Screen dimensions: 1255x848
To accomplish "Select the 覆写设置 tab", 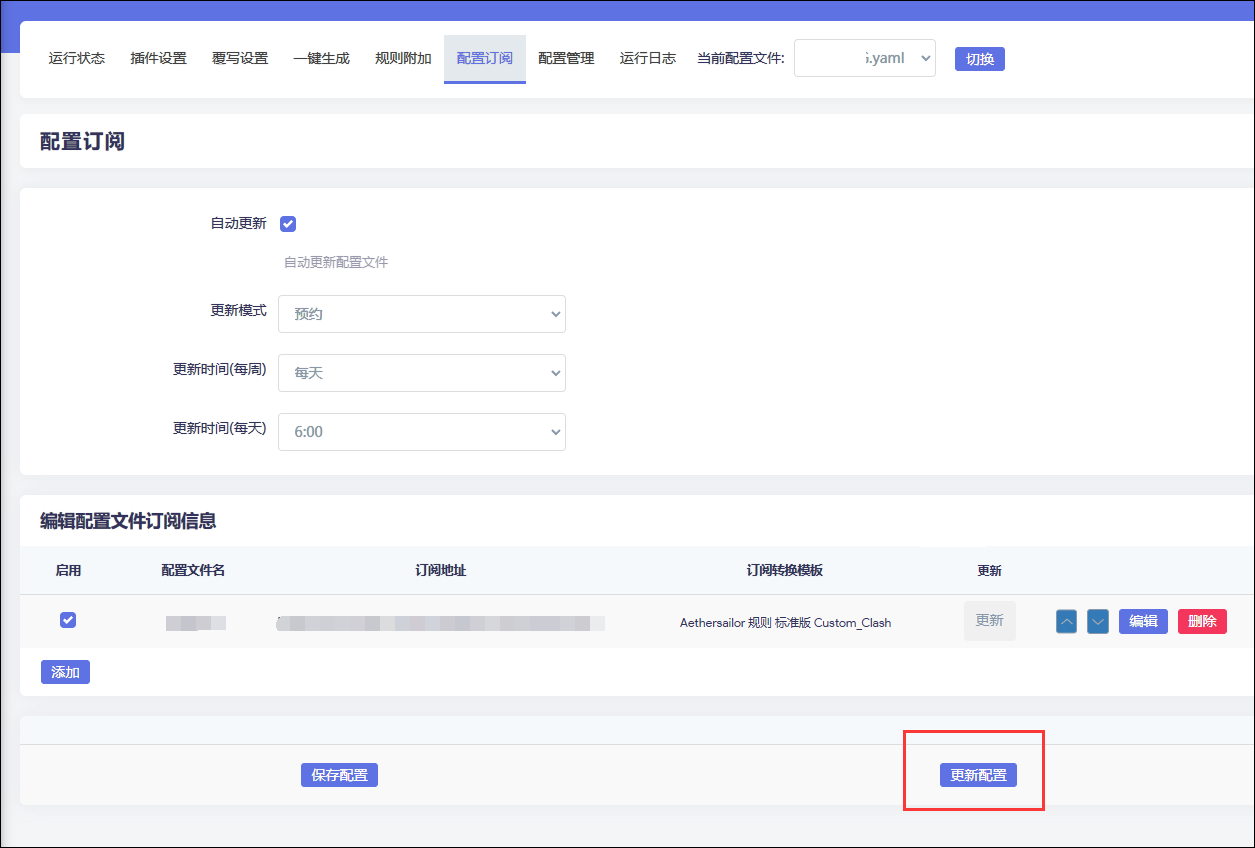I will click(x=239, y=58).
